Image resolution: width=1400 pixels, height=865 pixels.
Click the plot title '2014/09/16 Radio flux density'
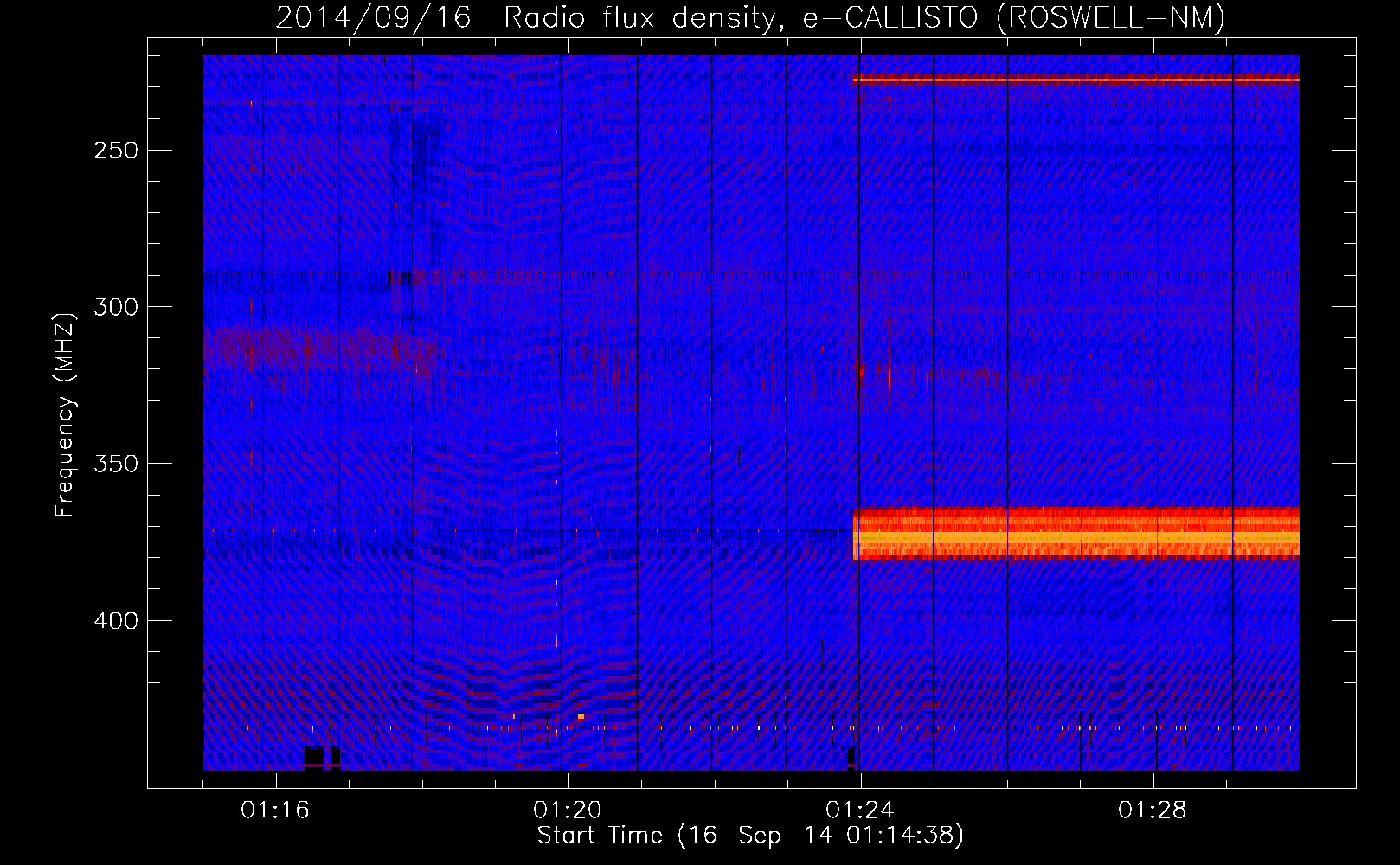coord(750,17)
